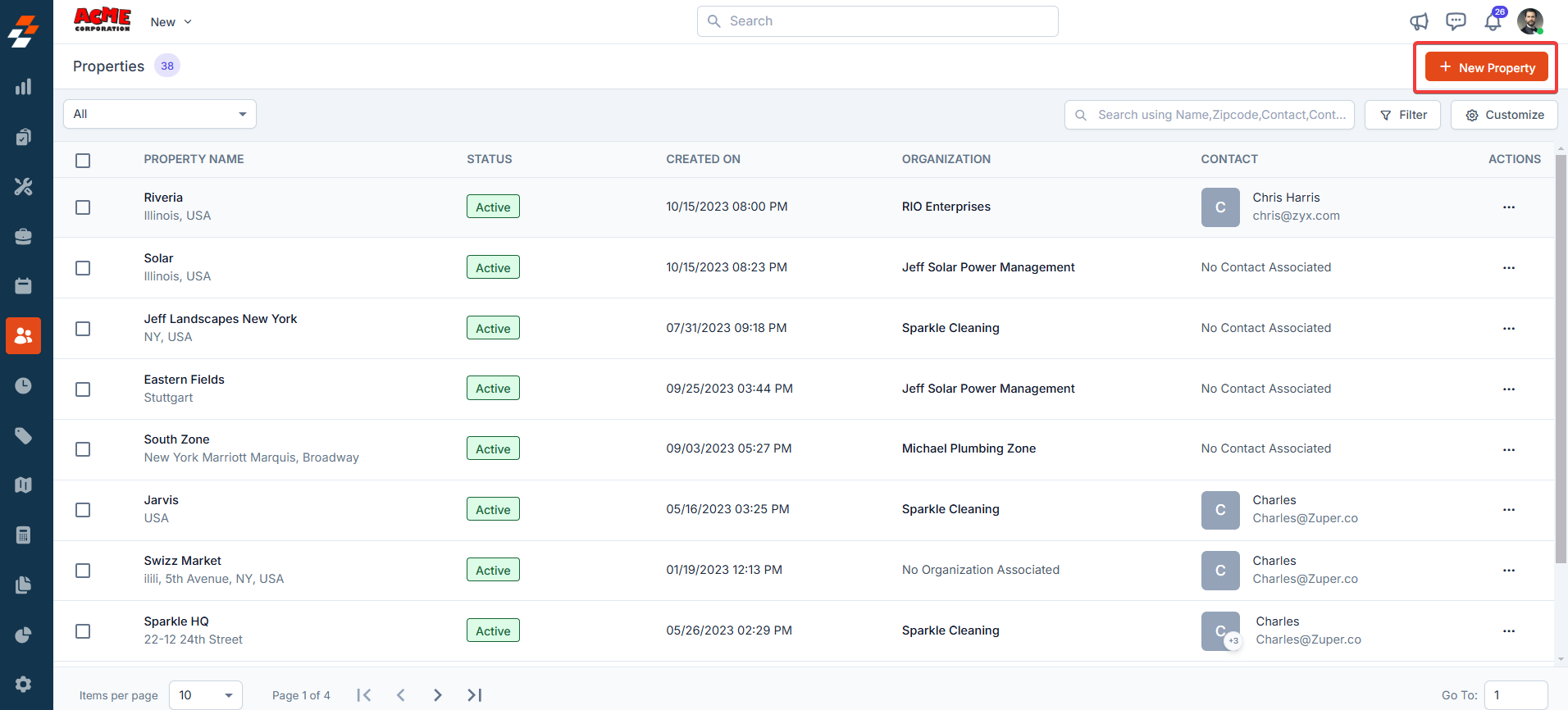The width and height of the screenshot is (1568, 710).
Task: Open the calculator accounting sidebar icon
Action: pos(23,535)
